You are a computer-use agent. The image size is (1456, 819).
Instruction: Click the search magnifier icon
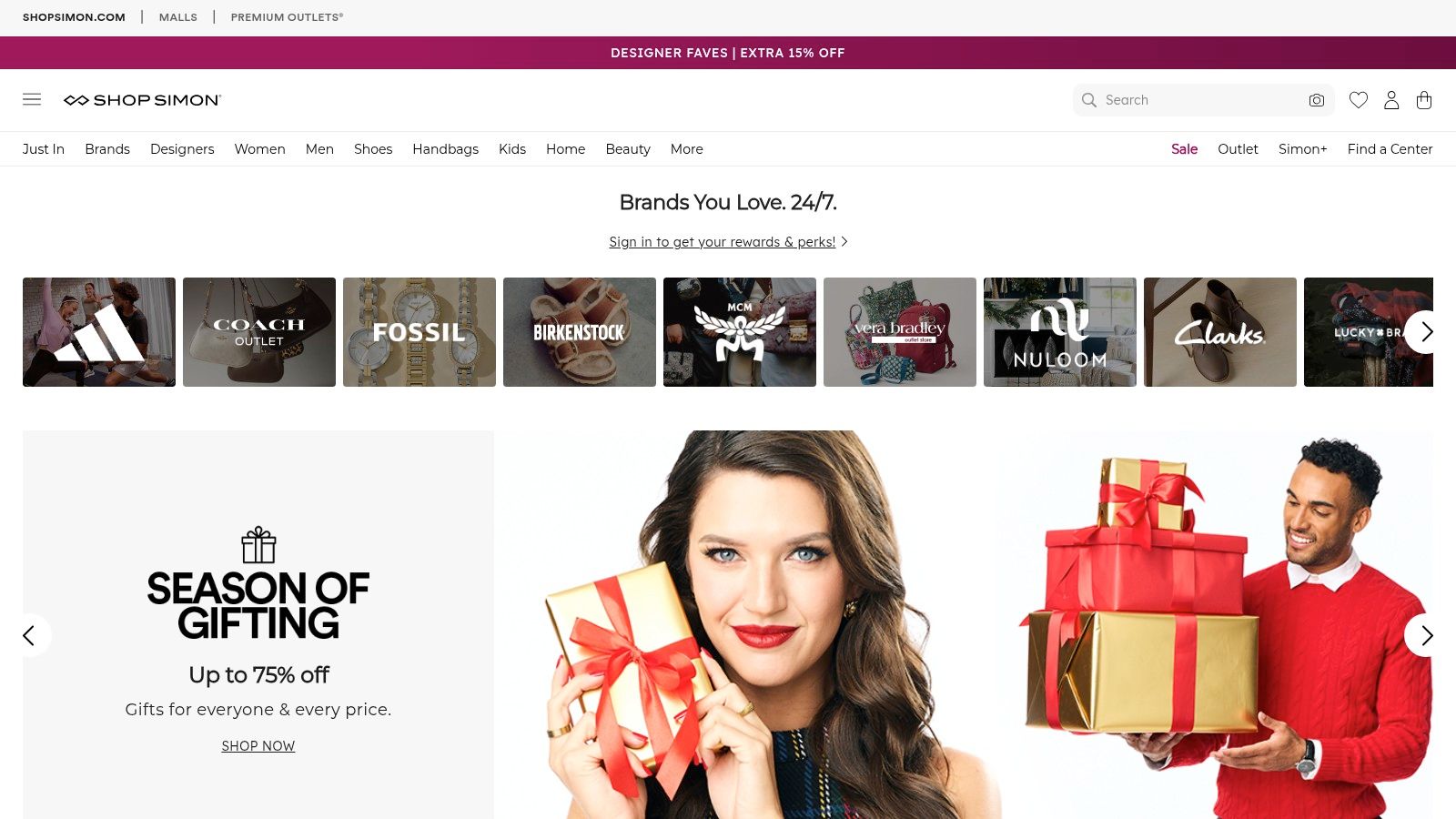(1089, 100)
